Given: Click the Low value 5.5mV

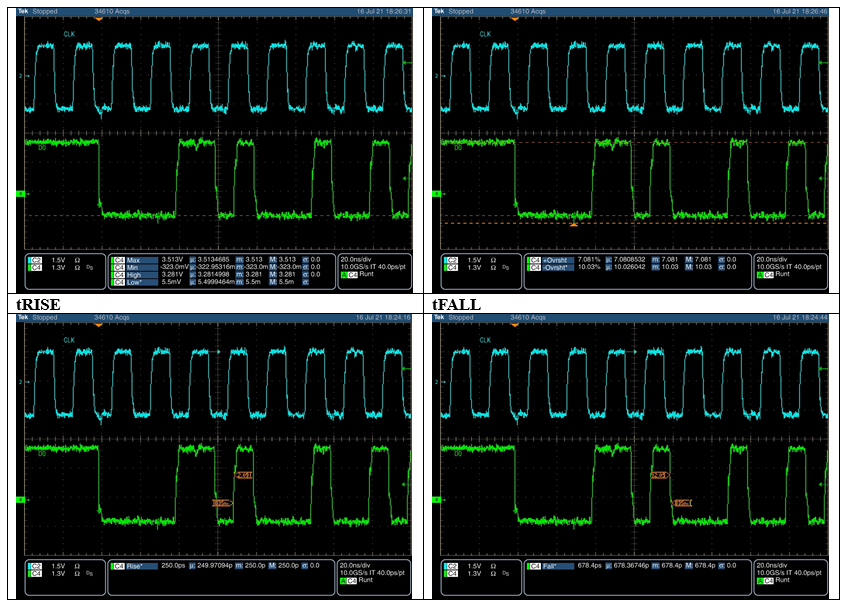Looking at the screenshot, I should [172, 282].
